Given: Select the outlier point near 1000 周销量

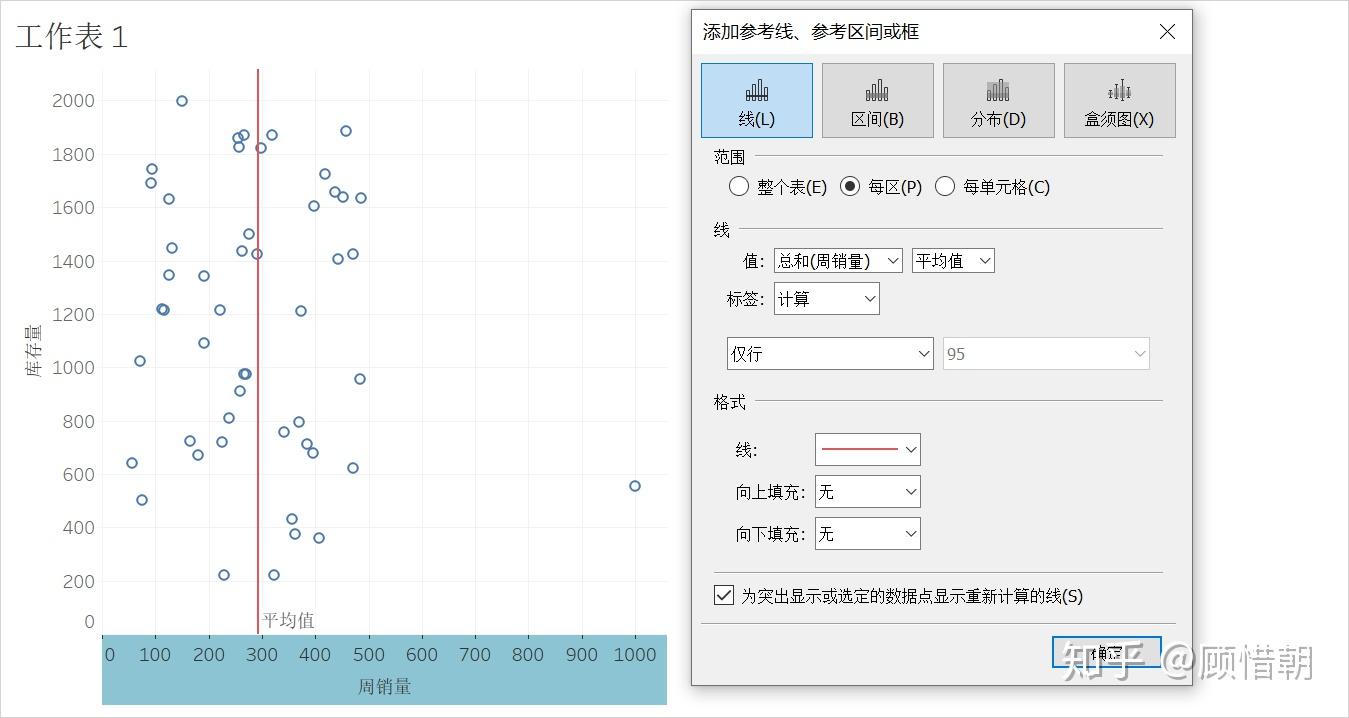Looking at the screenshot, I should click(634, 485).
